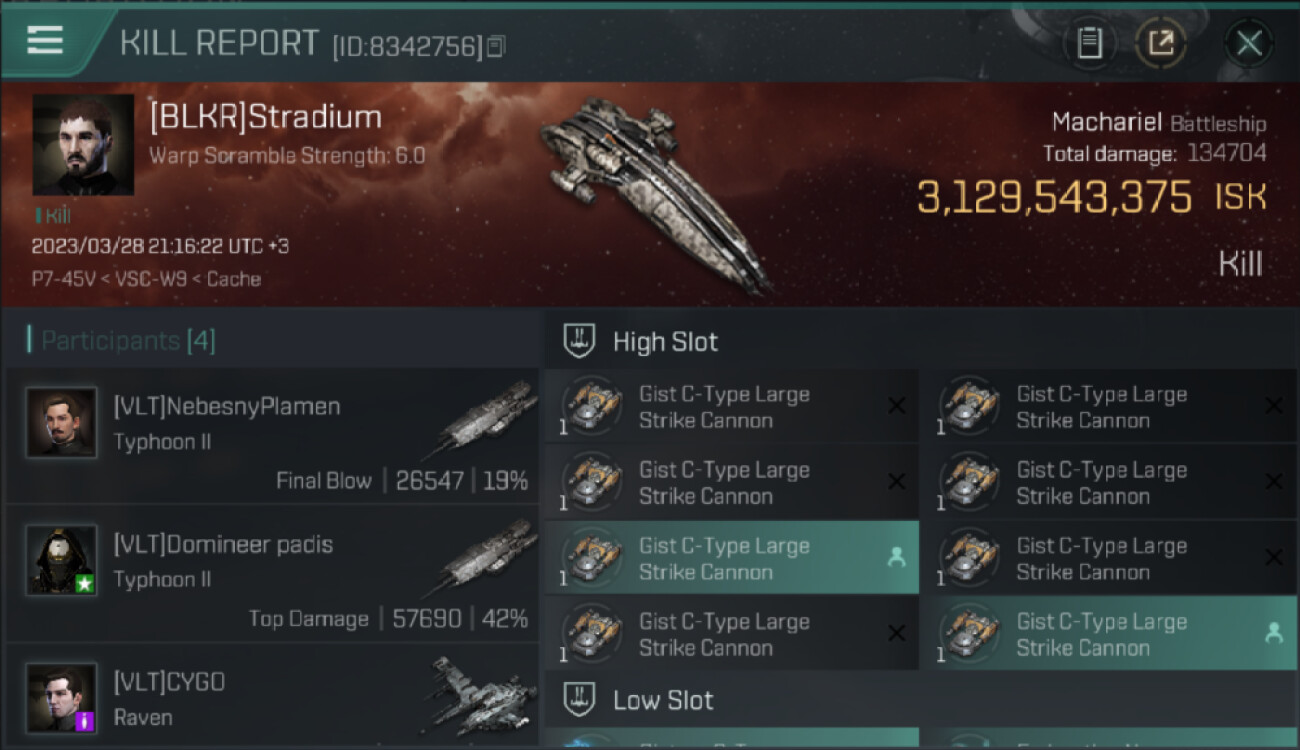Open the clipboard notes icon

[x=1089, y=43]
